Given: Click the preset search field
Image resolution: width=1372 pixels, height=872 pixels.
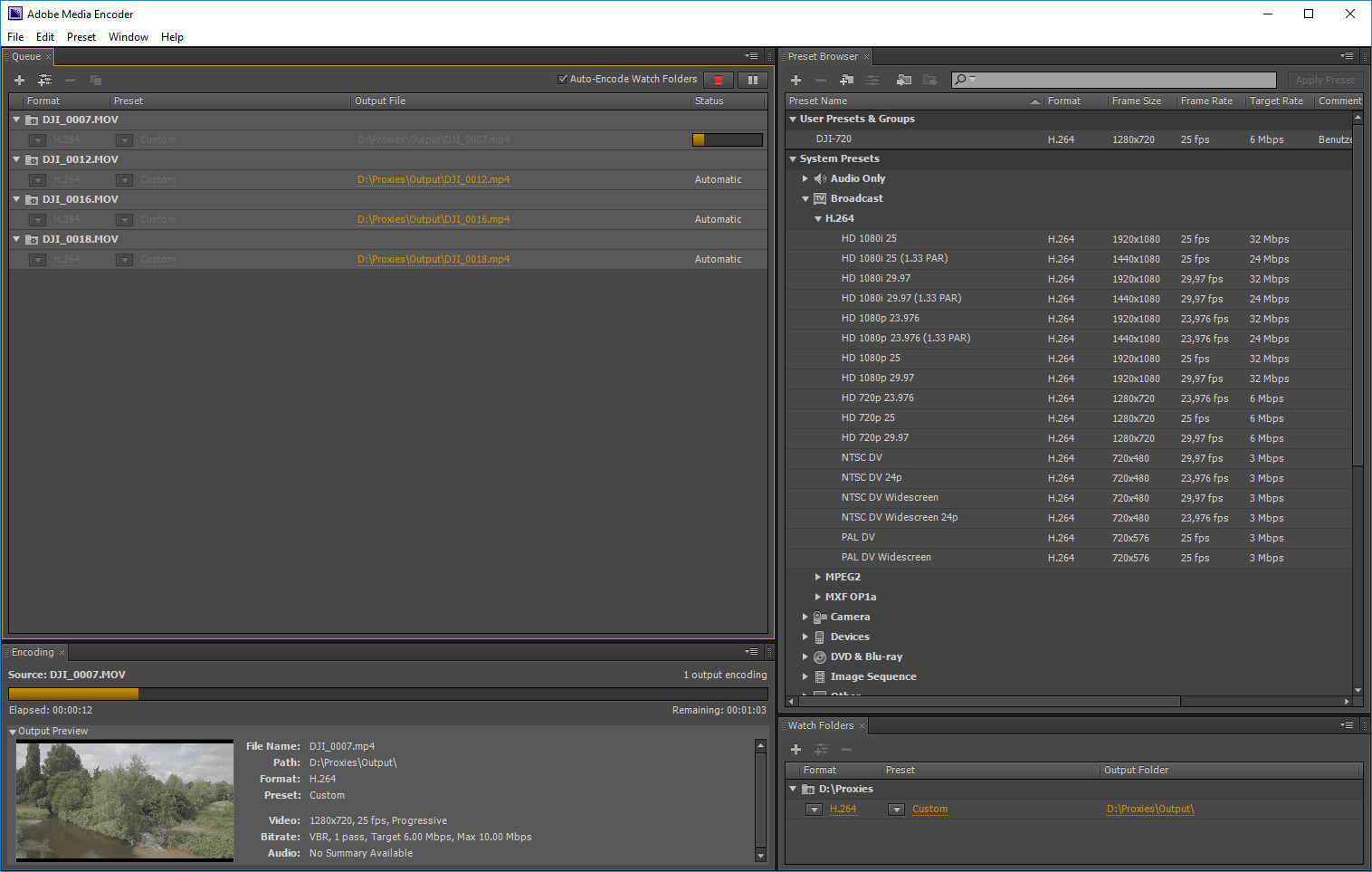Looking at the screenshot, I should [1113, 80].
